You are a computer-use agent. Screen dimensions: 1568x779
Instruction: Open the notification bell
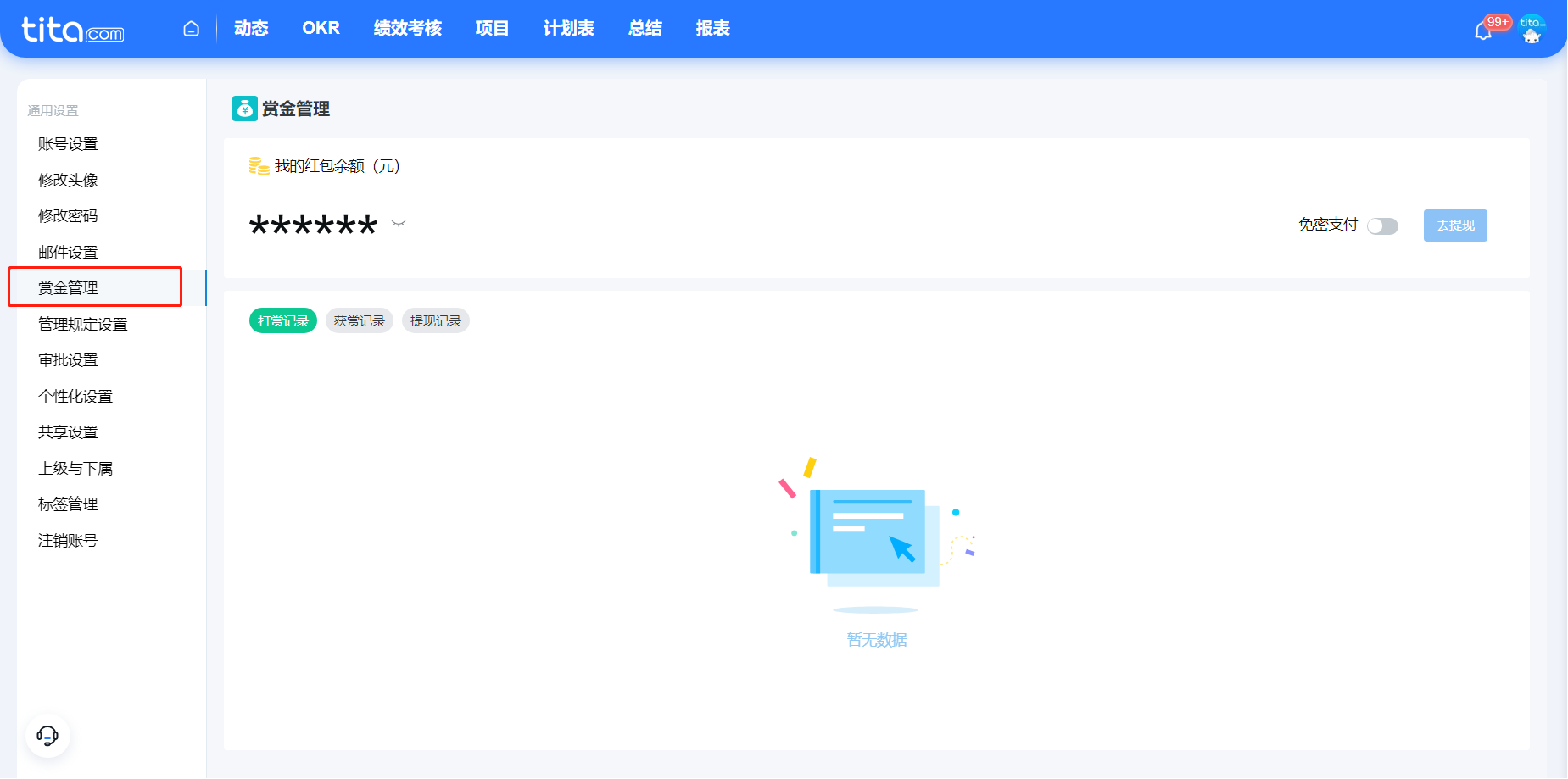(x=1482, y=31)
